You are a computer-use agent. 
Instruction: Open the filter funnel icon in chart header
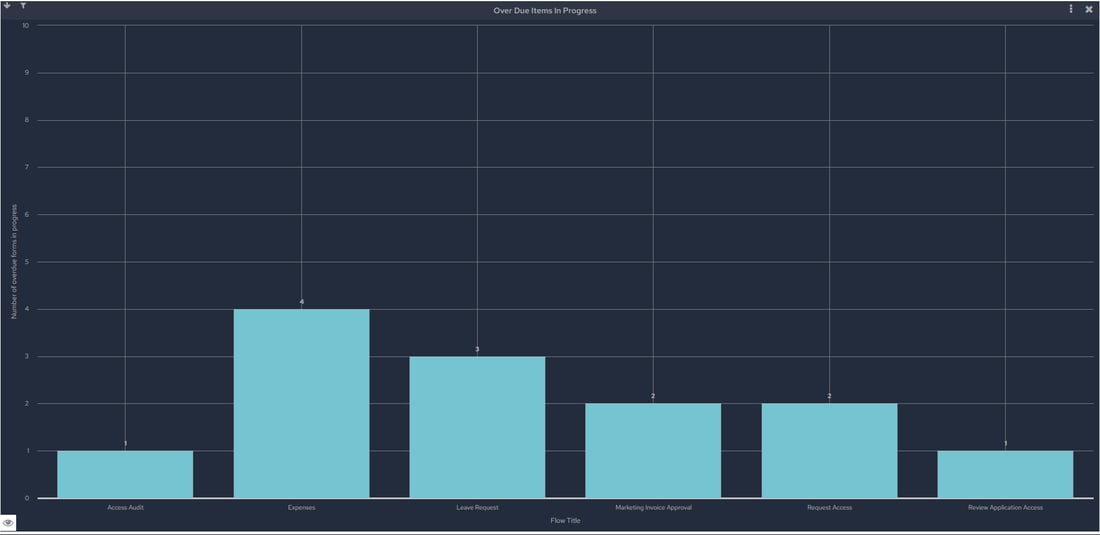point(23,6)
